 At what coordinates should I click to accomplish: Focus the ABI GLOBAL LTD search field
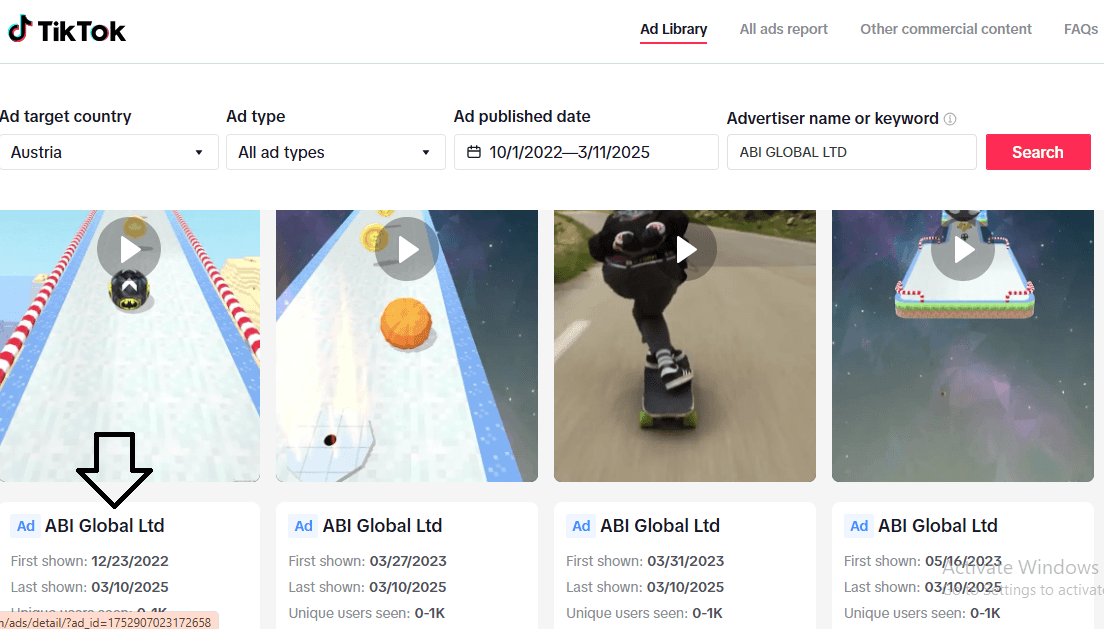(852, 152)
